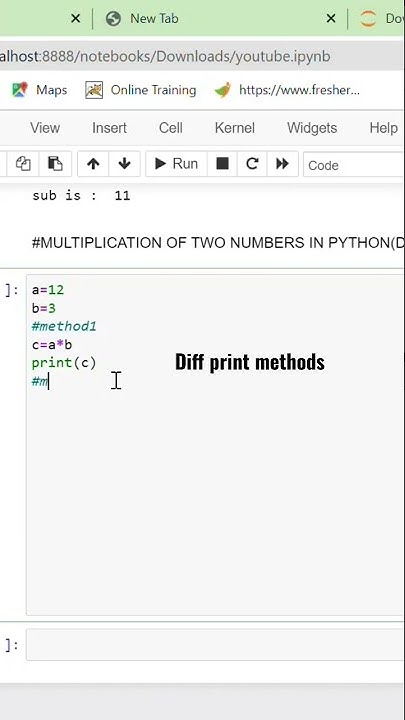Open the Kernel menu

click(x=235, y=128)
